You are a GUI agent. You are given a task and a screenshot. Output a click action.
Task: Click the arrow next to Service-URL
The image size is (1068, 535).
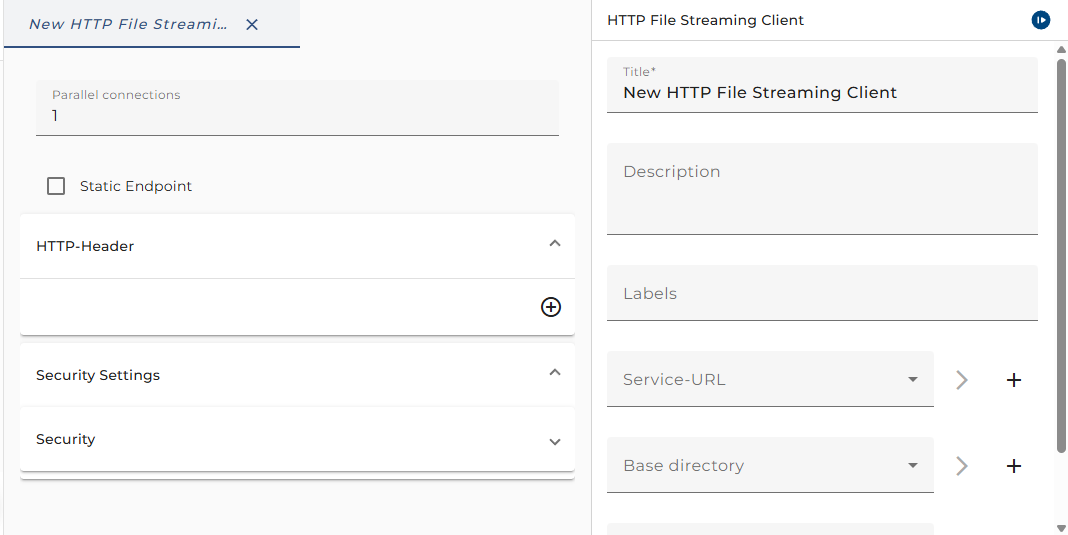click(962, 380)
